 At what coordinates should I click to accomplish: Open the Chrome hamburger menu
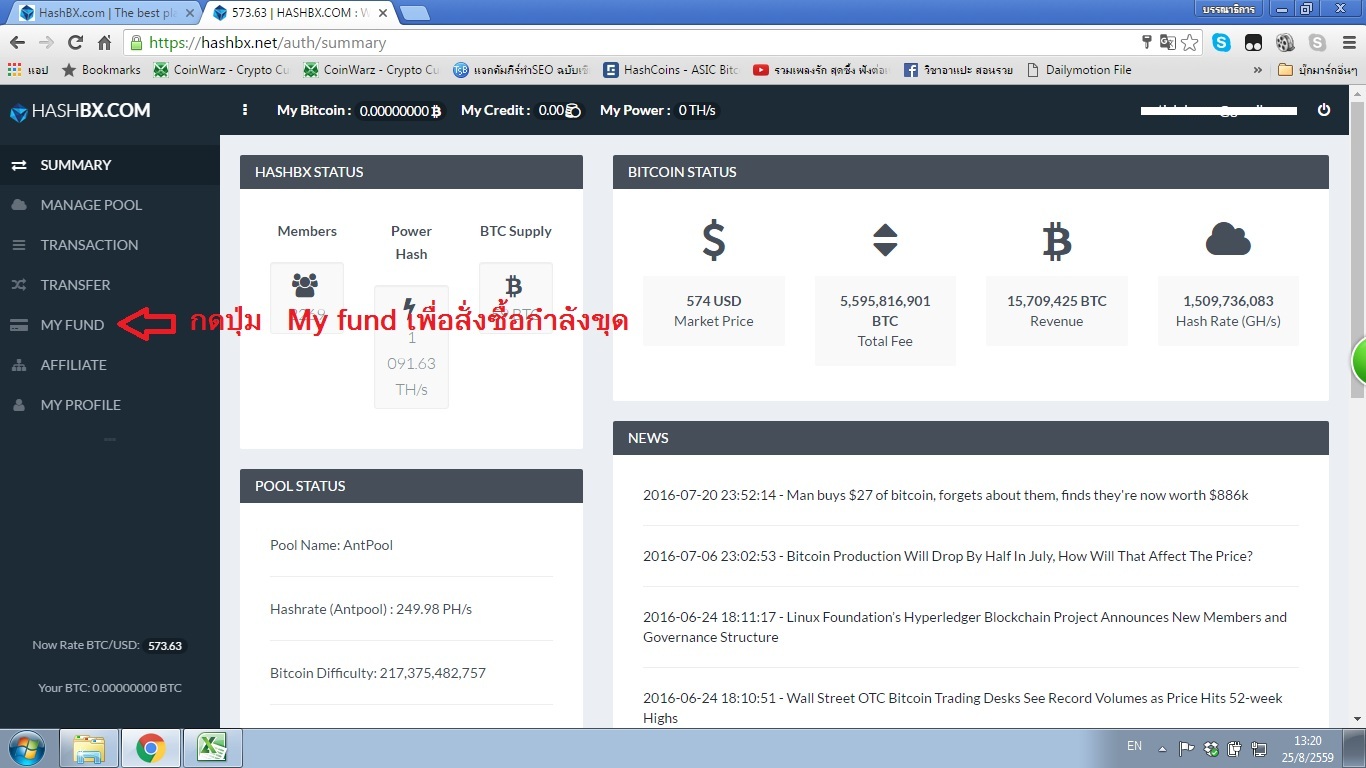(x=1347, y=43)
